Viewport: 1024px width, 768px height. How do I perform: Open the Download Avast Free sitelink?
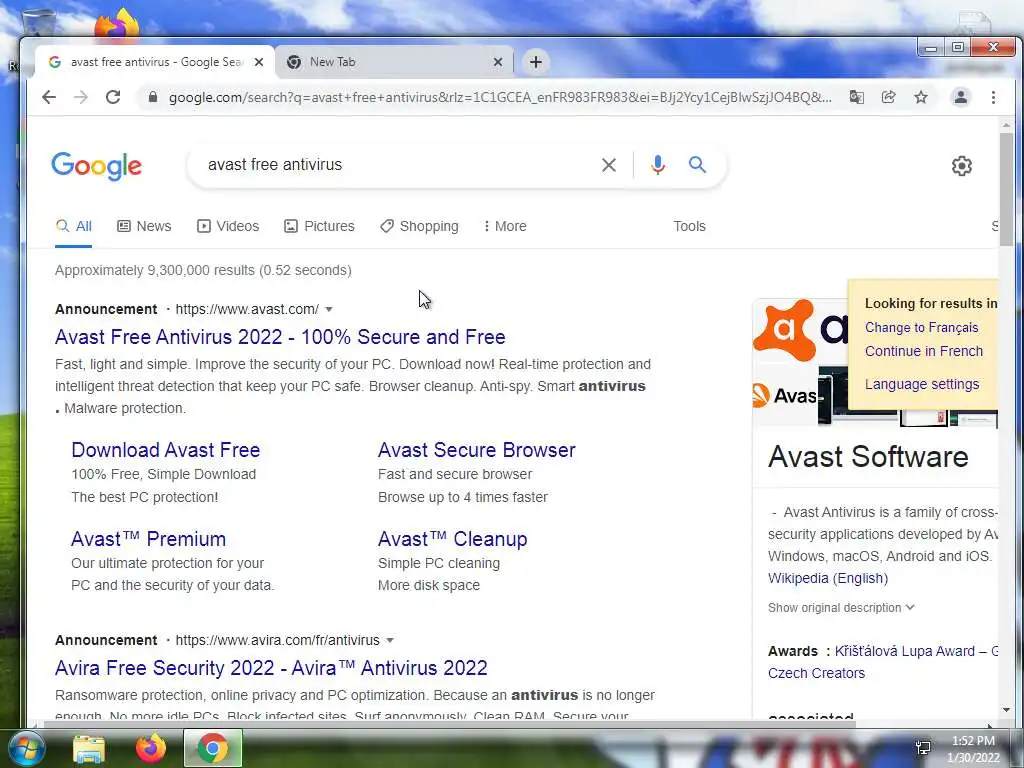click(166, 450)
